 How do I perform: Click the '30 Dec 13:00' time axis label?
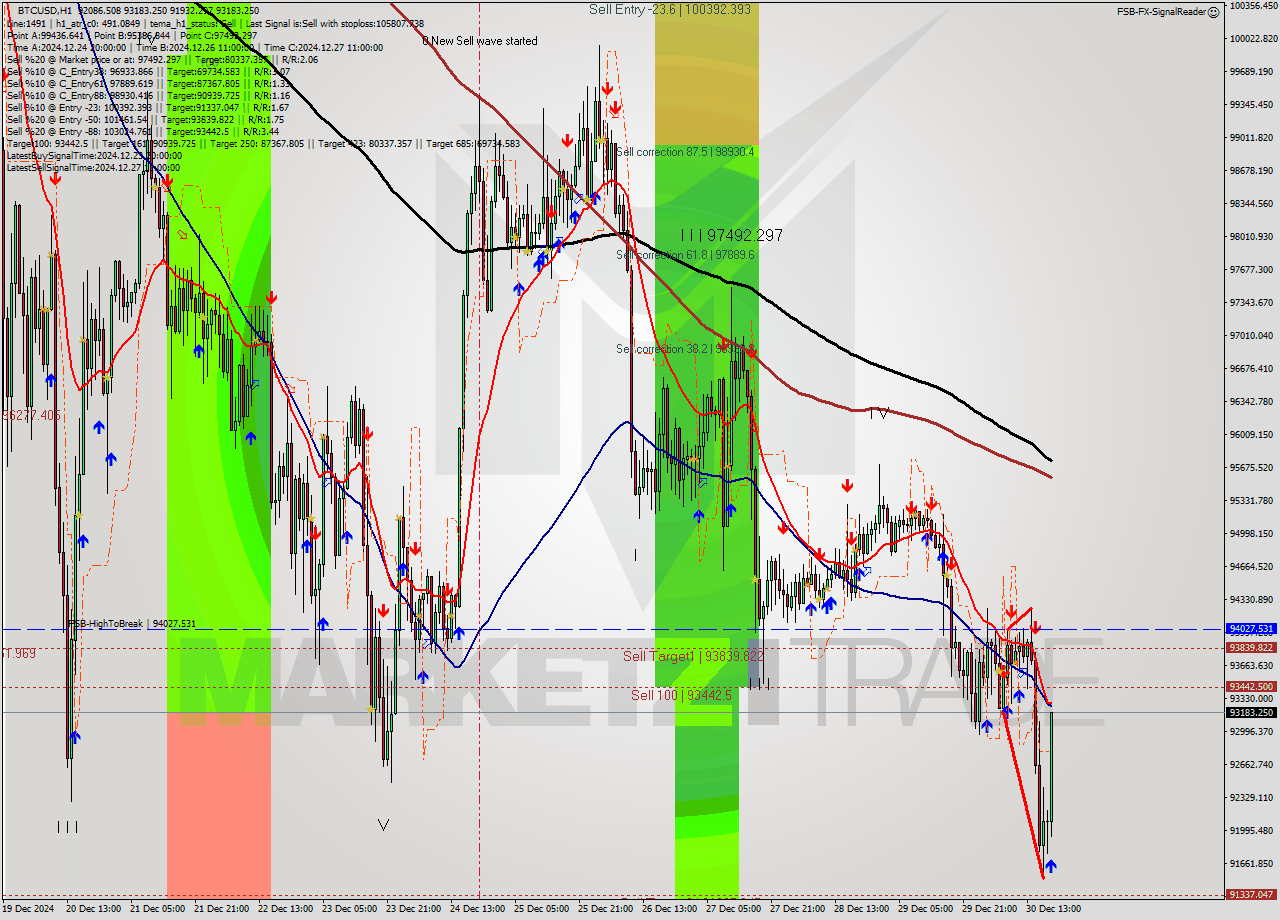tap(1054, 909)
